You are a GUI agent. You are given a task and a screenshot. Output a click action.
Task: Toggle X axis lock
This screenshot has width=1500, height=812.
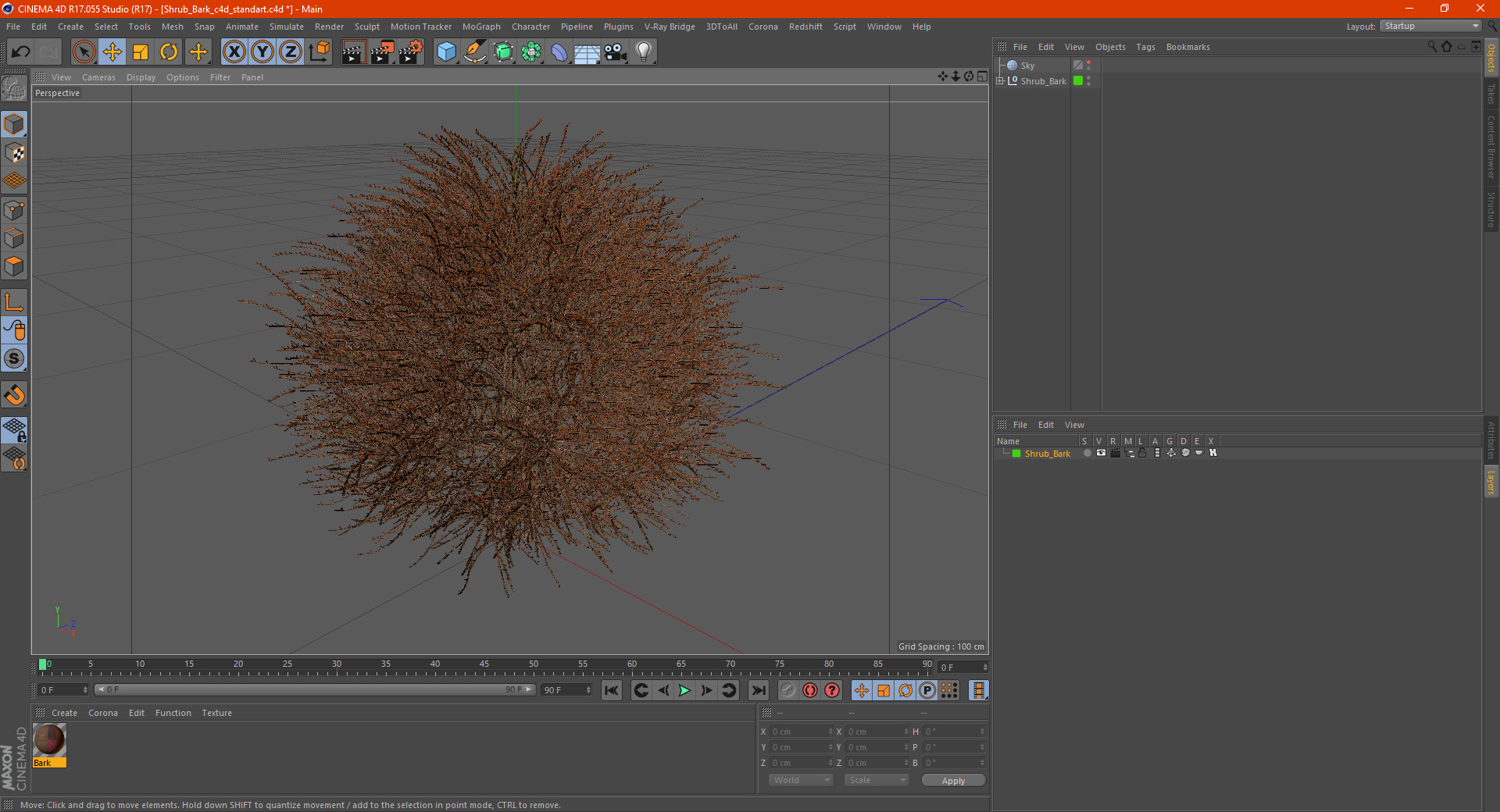(234, 52)
